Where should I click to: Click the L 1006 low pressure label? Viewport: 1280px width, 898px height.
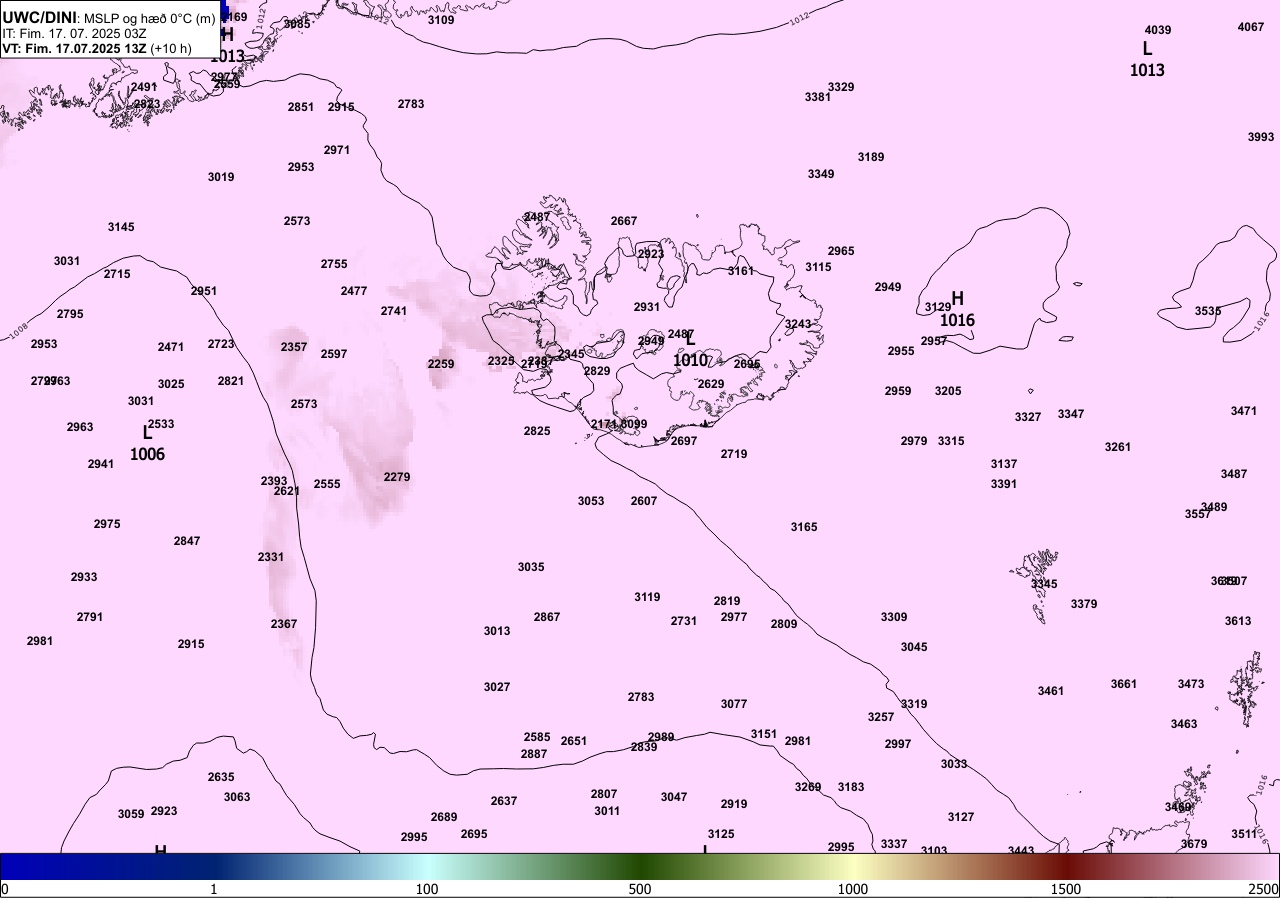147,443
